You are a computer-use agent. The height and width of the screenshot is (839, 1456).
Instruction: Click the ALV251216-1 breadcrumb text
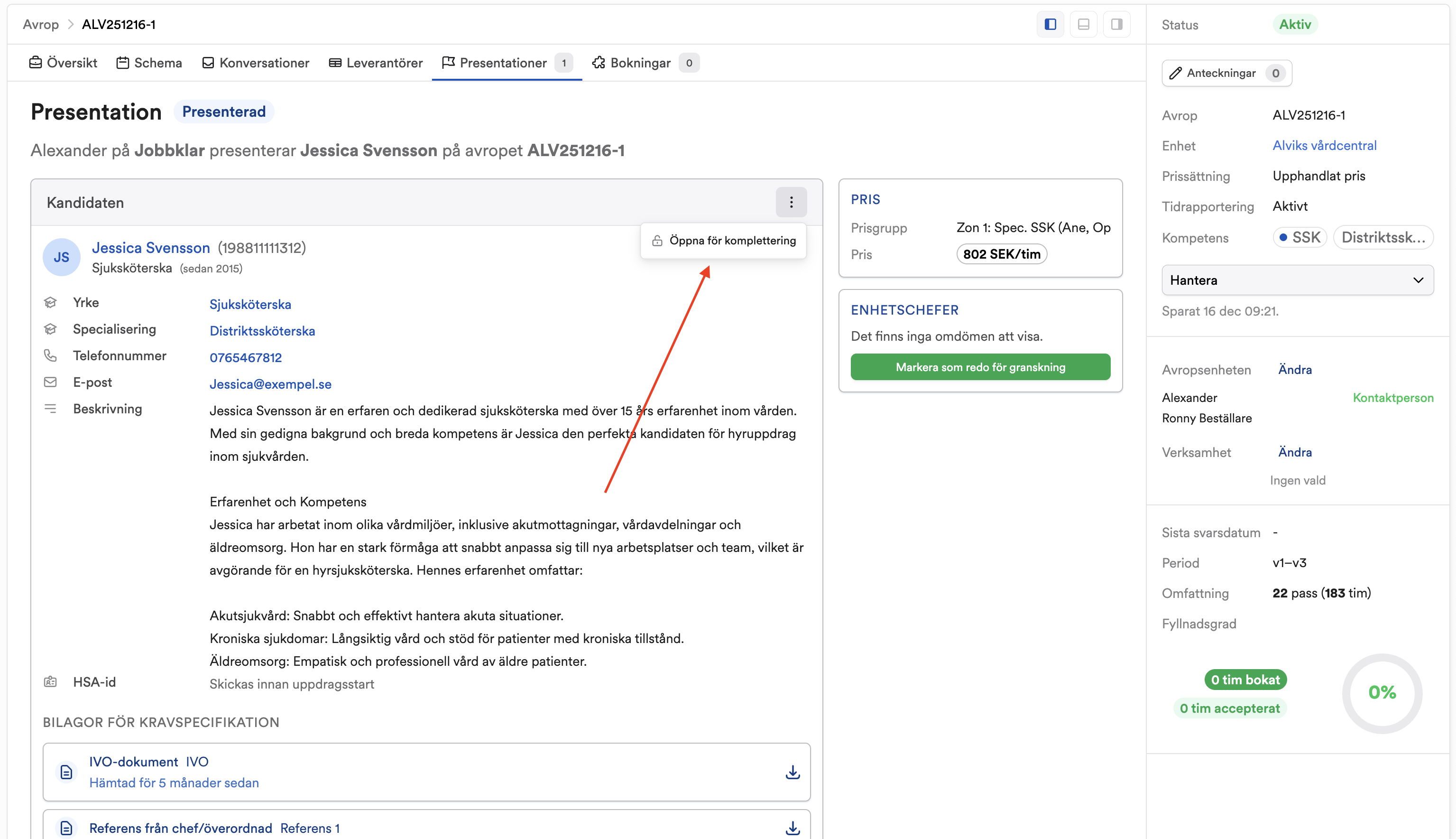pyautogui.click(x=119, y=24)
